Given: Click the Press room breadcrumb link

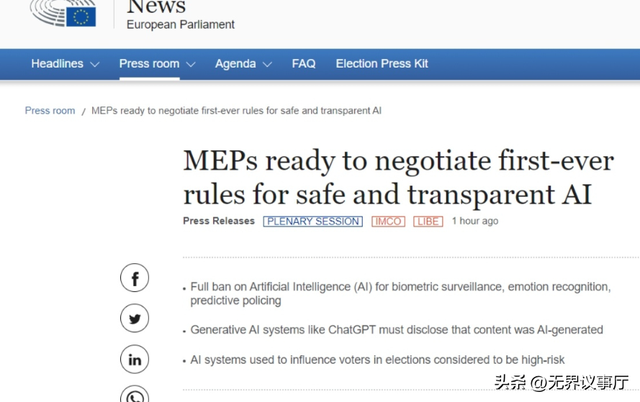Looking at the screenshot, I should pos(50,111).
